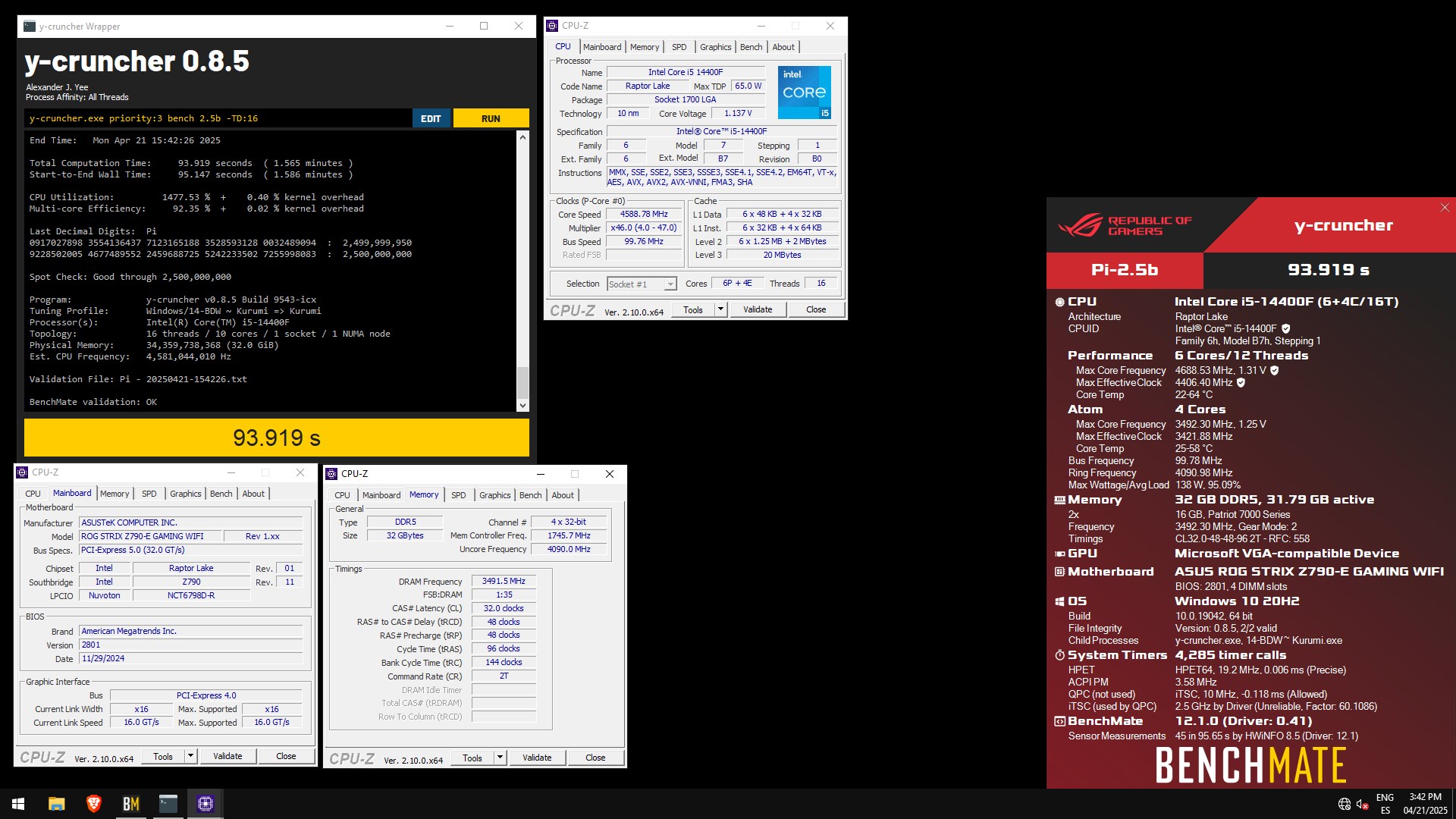Click the OS Windows icon in BenchMate

(1059, 601)
